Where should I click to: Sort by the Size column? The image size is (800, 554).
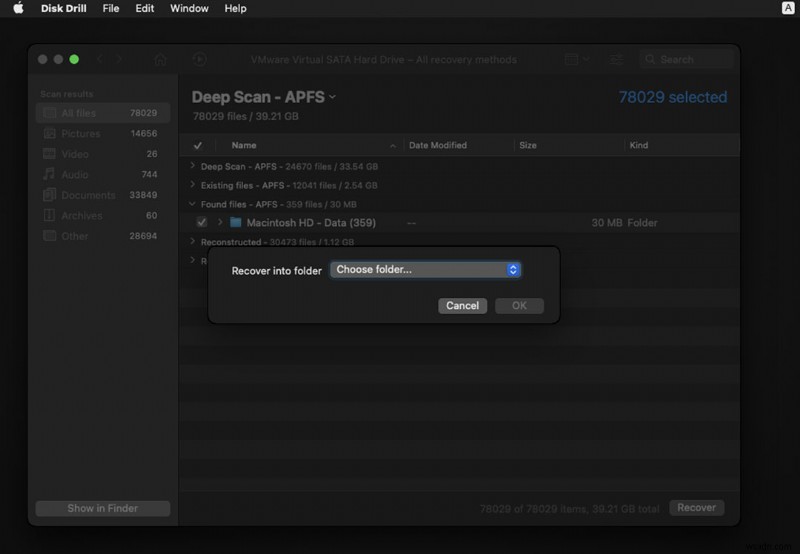point(528,145)
